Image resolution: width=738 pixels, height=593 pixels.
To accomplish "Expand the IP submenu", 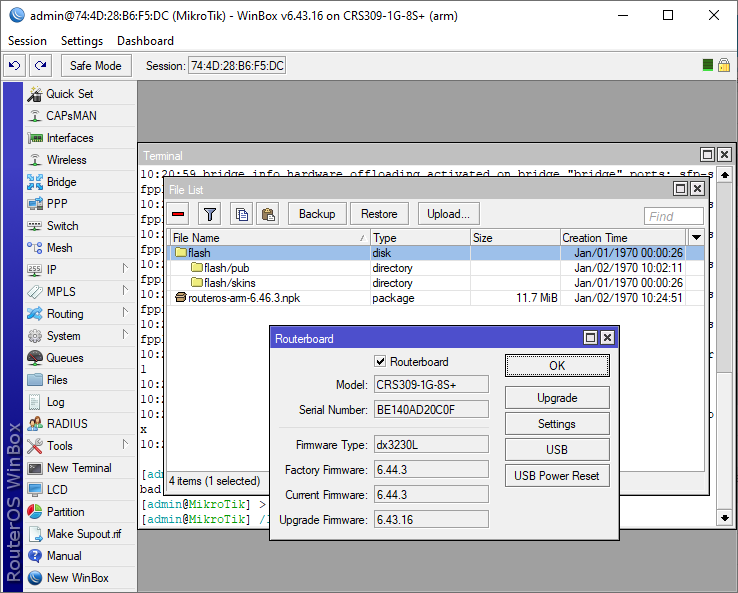I will click(x=125, y=269).
